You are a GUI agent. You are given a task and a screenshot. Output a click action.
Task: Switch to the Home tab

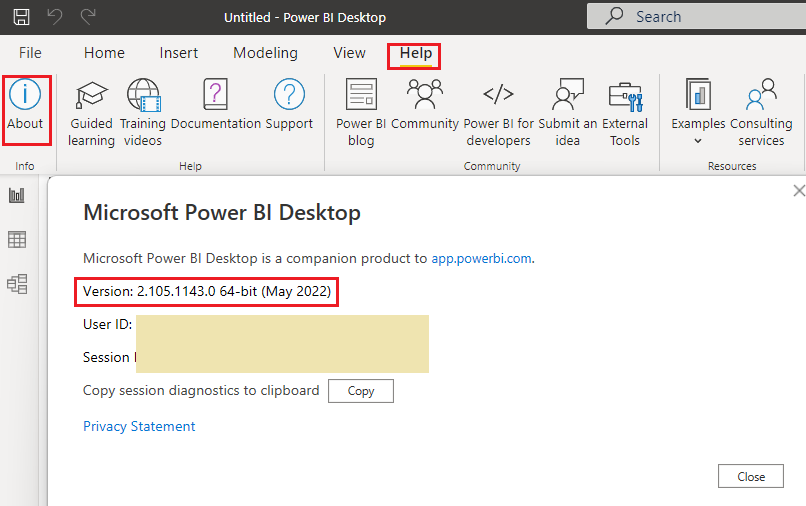104,53
